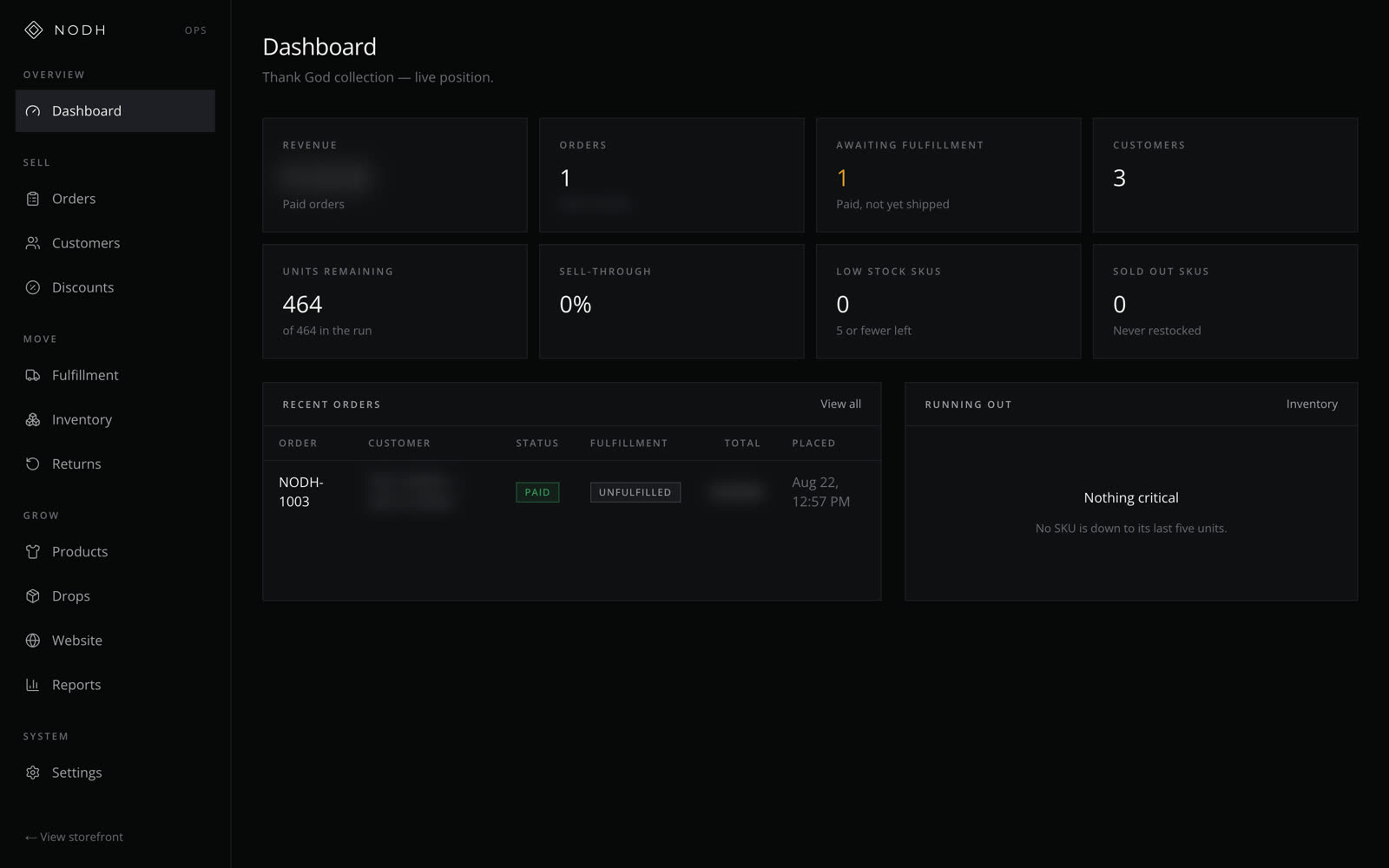Click the Reports bar chart icon
This screenshot has width=1389, height=868.
click(33, 685)
